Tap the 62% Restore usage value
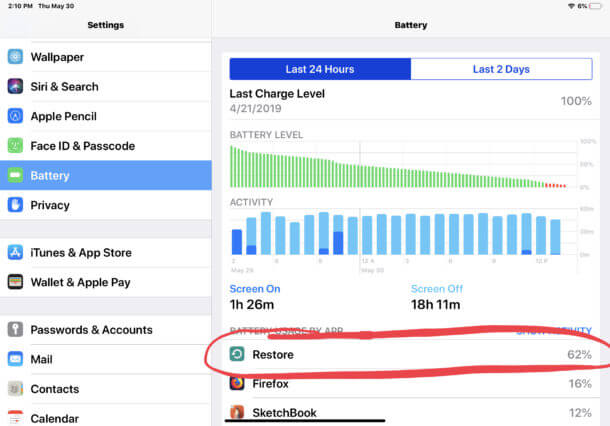This screenshot has height=426, width=610. (x=579, y=354)
